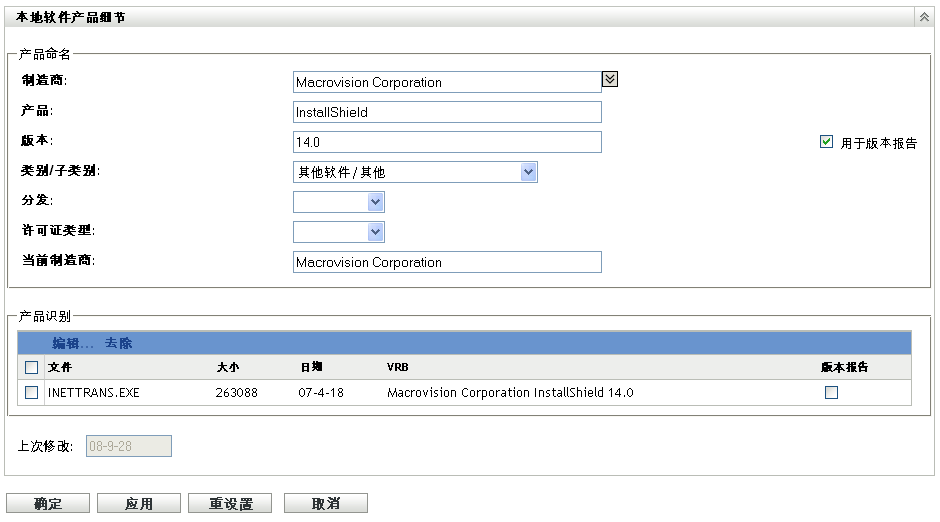Click the 版本报告 column header
Image resolution: width=940 pixels, height=522 pixels.
844,367
